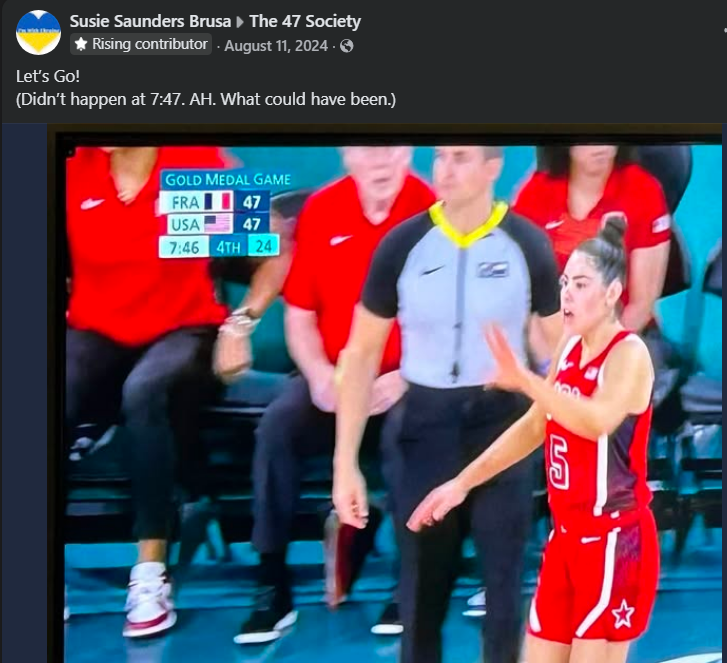Viewport: 727px width, 663px height.
Task: Click the French flag in scoreboard
Action: click(x=217, y=202)
